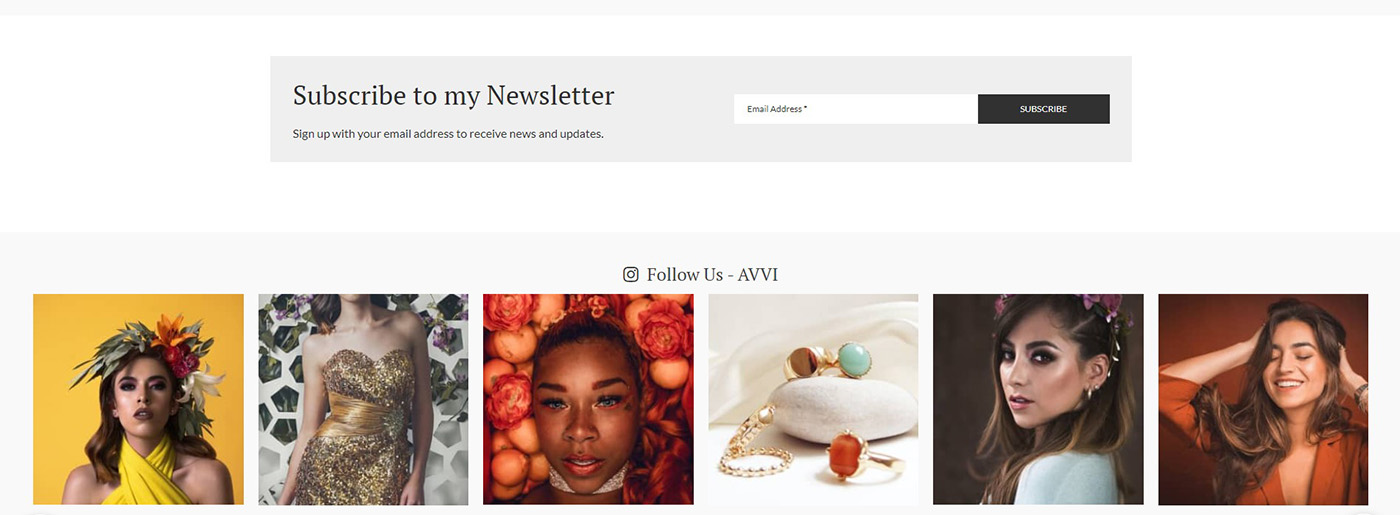
Task: Open the yellow-background flower crown photo
Action: (x=138, y=399)
